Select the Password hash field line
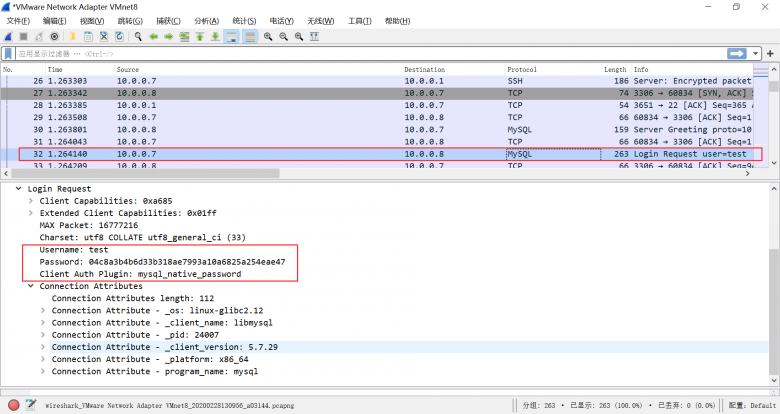 (163, 262)
